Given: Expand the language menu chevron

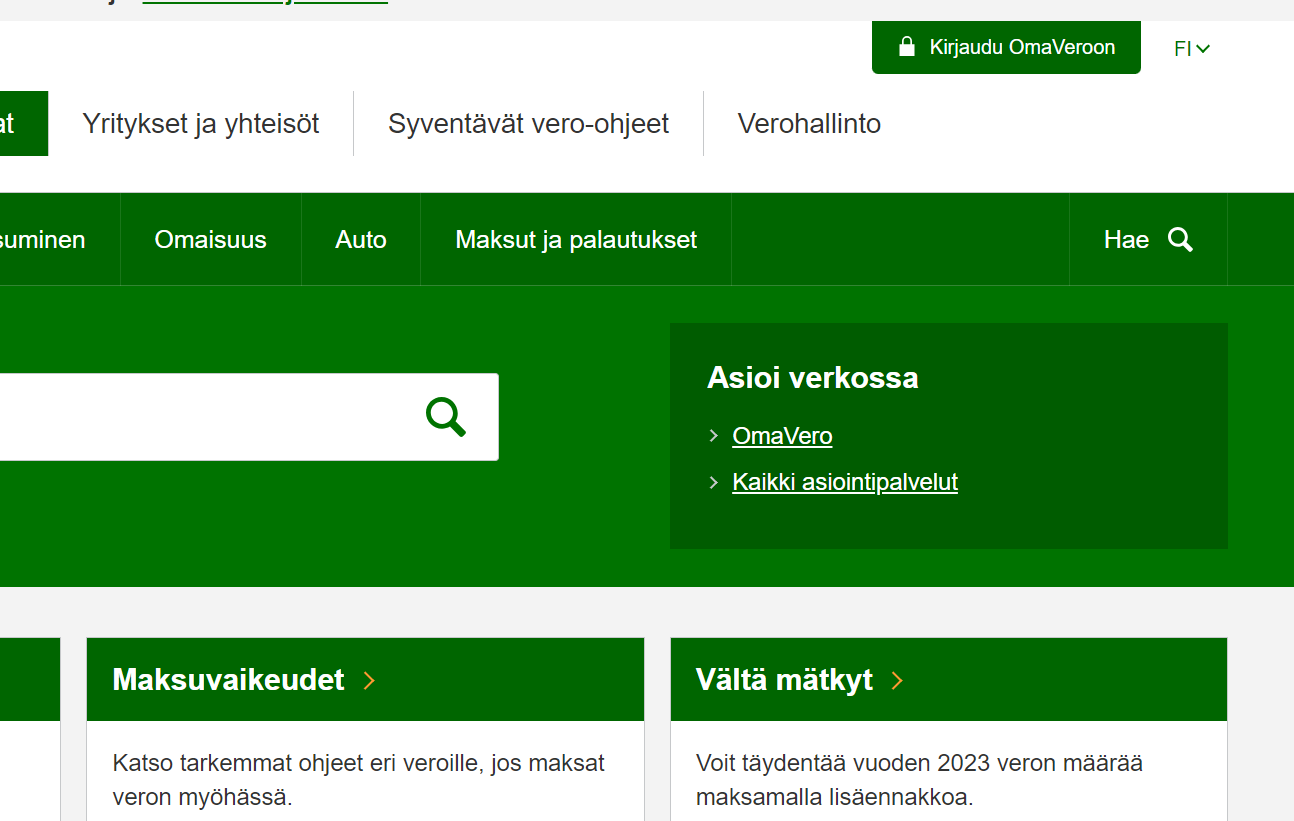Looking at the screenshot, I should pos(1204,47).
